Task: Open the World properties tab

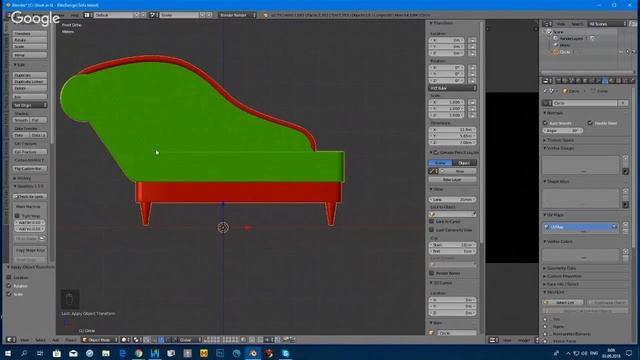Action: click(x=578, y=81)
